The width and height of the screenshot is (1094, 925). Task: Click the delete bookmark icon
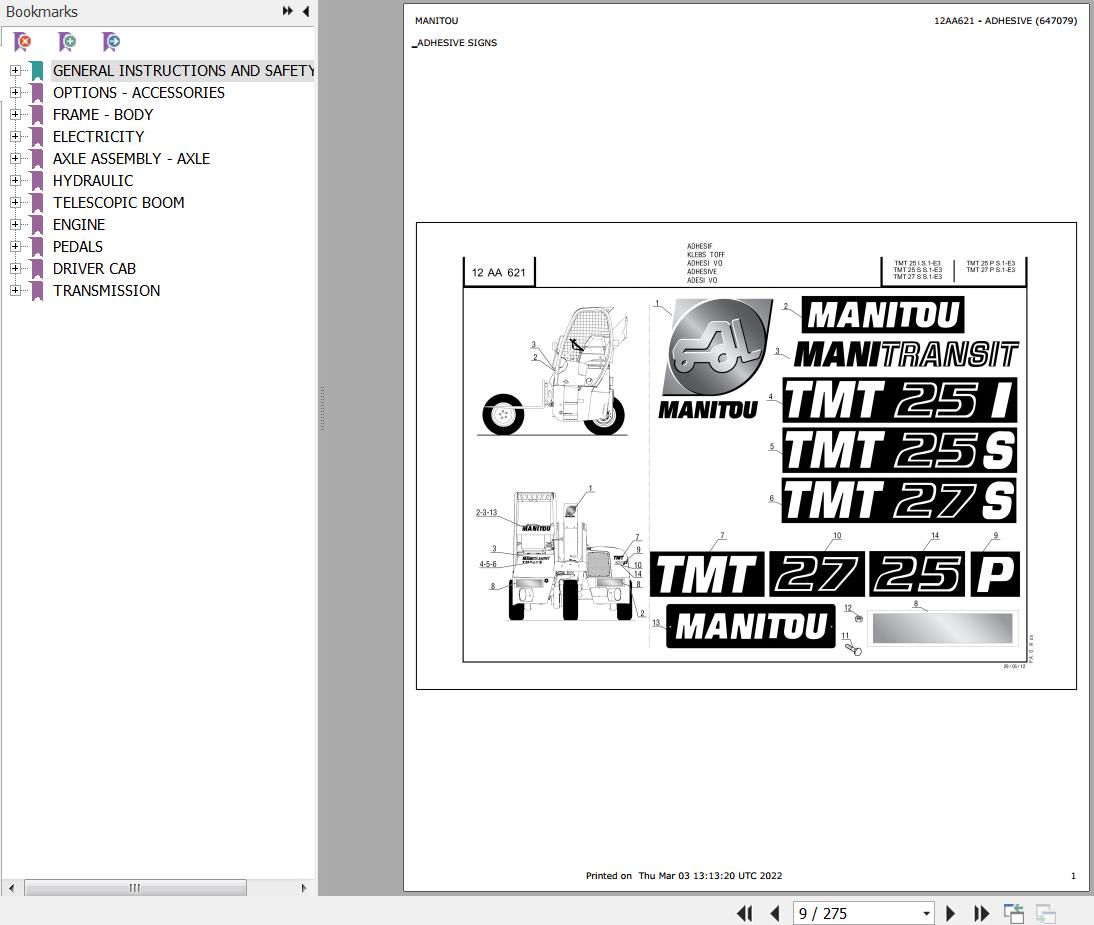[22, 42]
